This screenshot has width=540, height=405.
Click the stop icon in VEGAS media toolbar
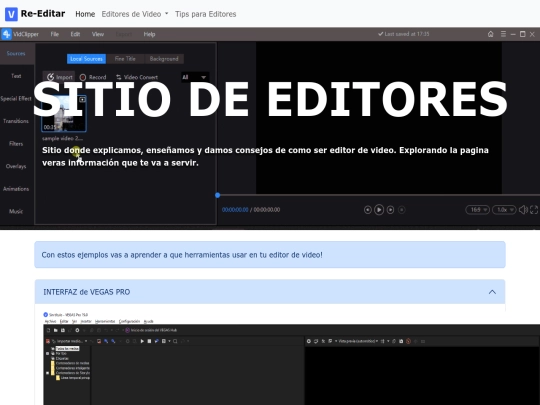[x=149, y=341]
